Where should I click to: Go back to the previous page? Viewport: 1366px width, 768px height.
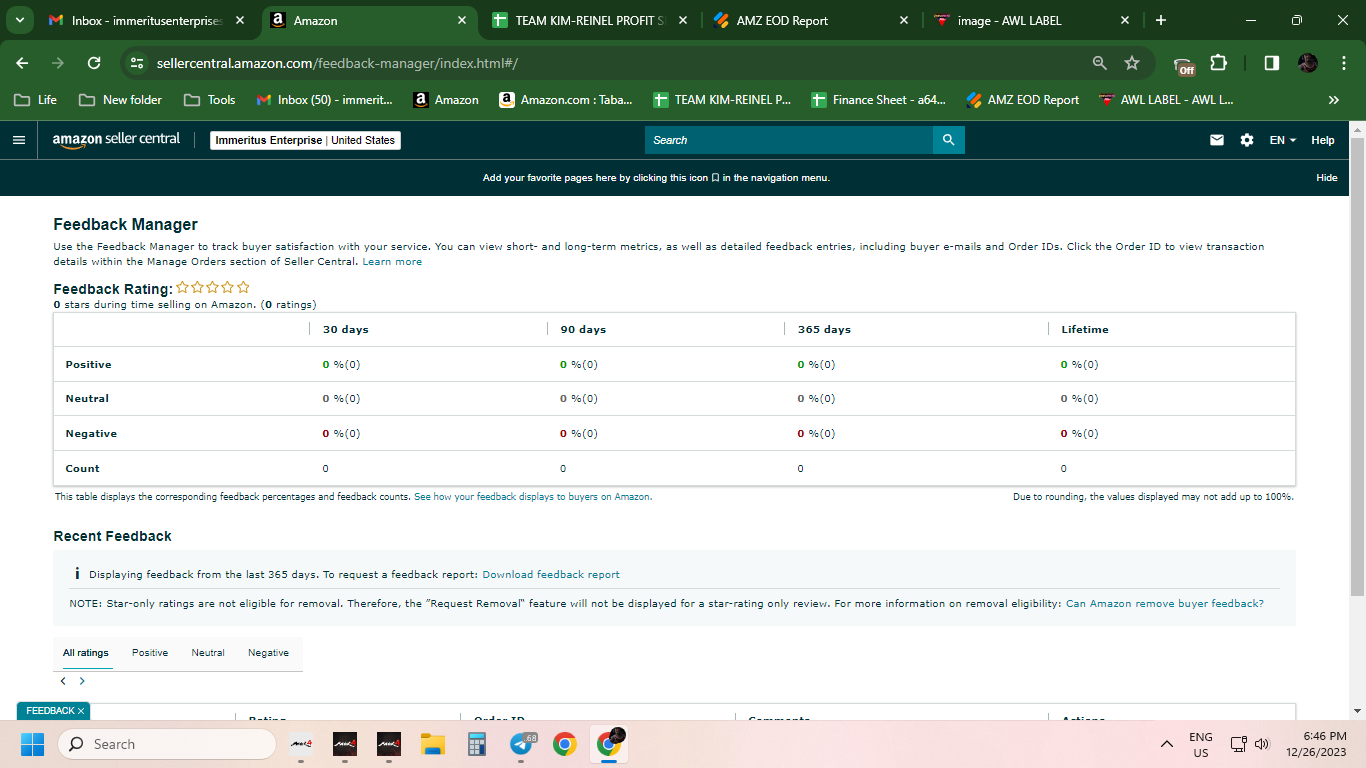coord(23,63)
